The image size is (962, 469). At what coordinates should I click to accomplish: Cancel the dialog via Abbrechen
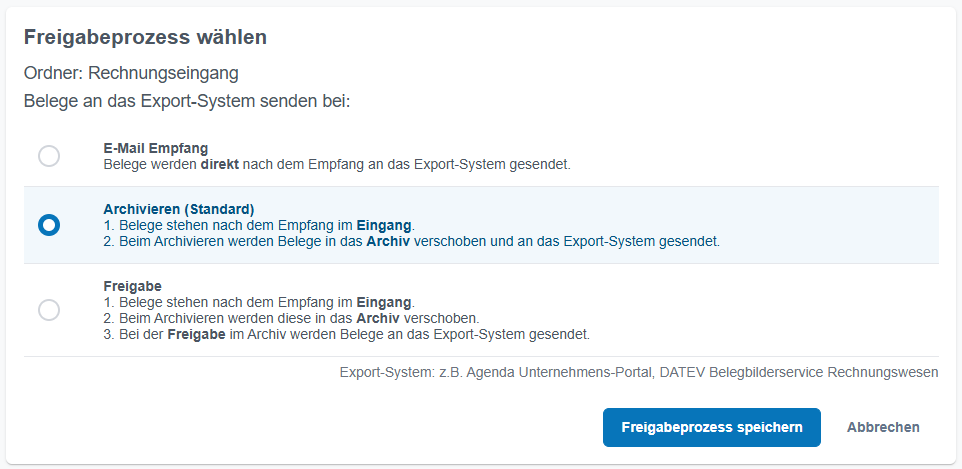[x=883, y=427]
